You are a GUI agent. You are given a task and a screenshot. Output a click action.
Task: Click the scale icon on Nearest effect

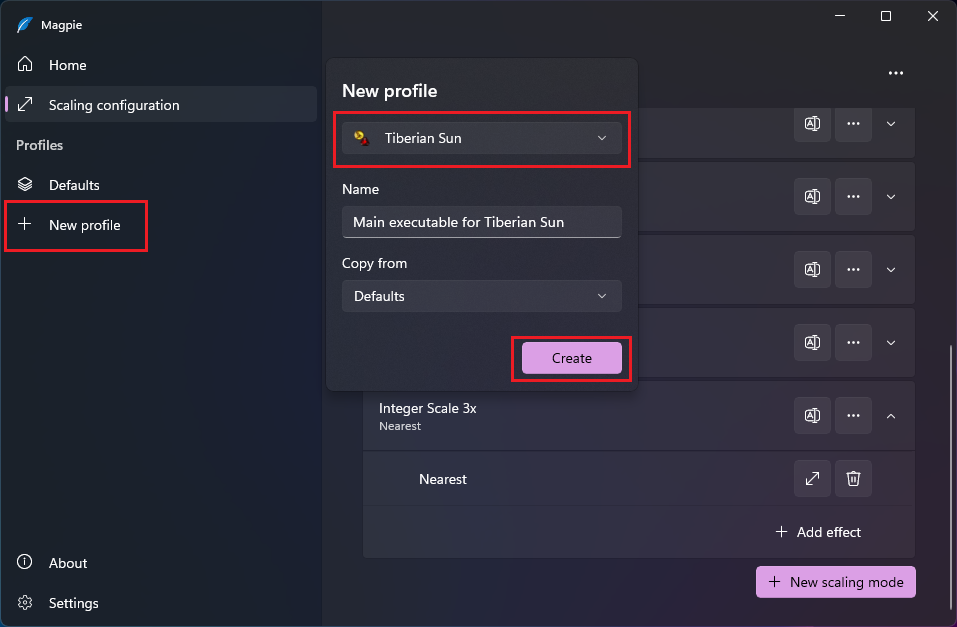(812, 479)
